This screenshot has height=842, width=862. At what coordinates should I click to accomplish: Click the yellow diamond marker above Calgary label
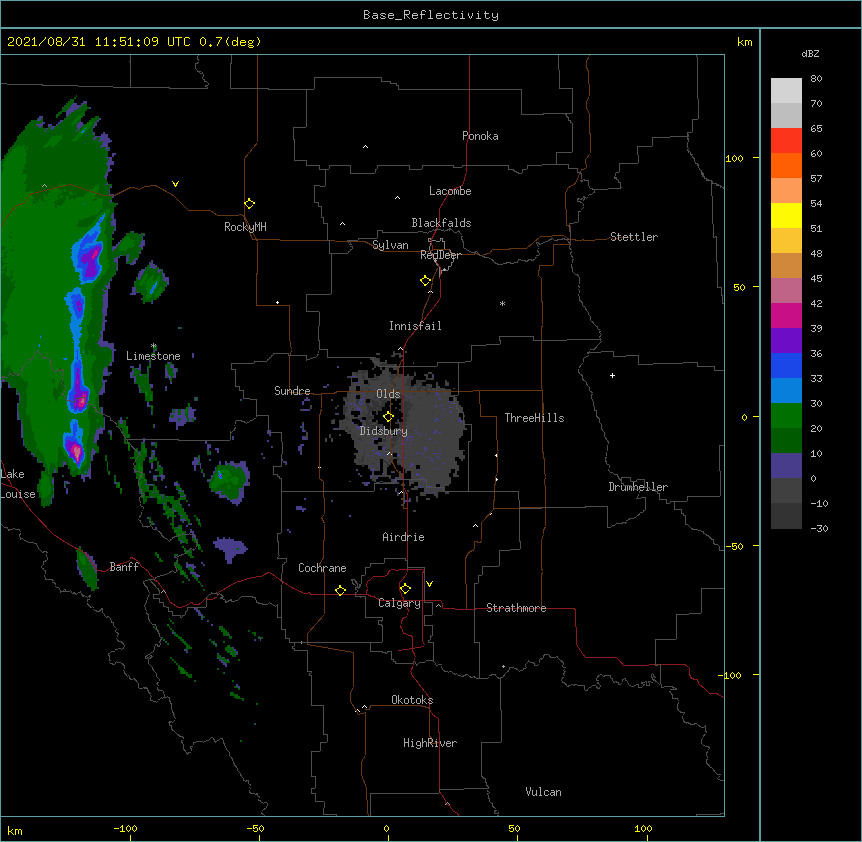[405, 589]
